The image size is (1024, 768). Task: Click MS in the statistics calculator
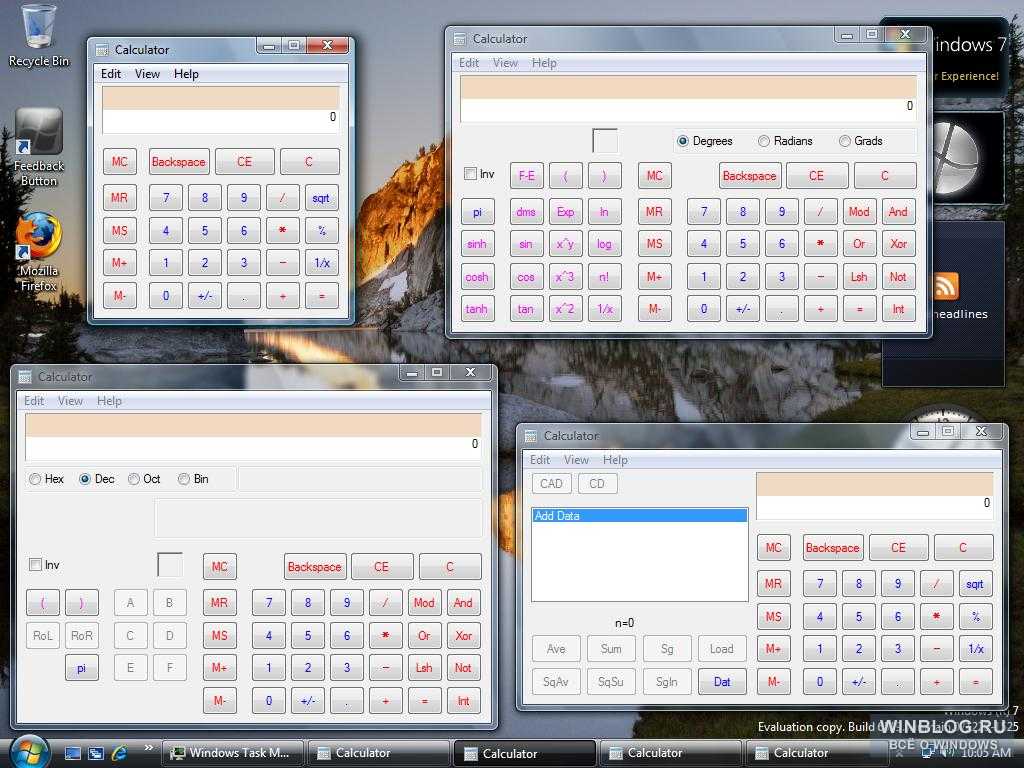[x=774, y=616]
